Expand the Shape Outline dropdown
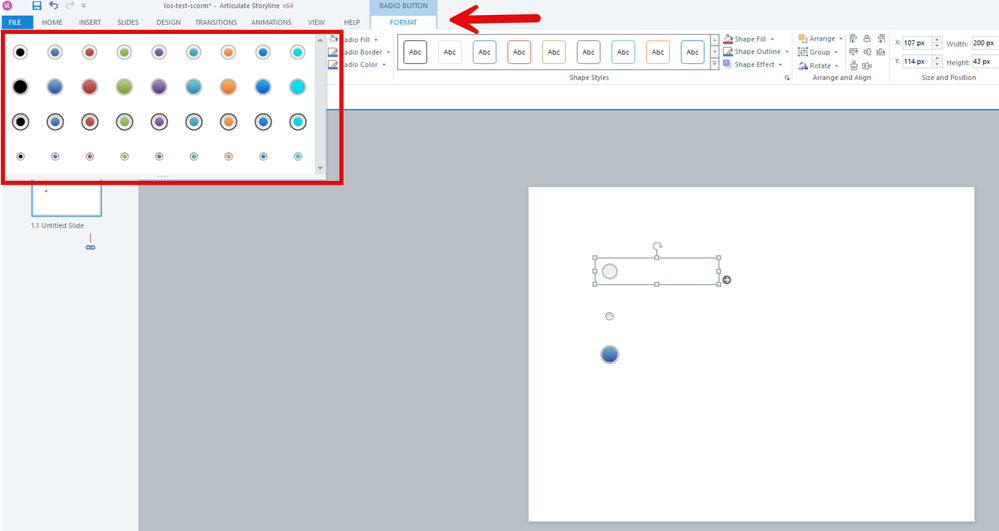Screen dimensions: 999x531 pos(756,52)
